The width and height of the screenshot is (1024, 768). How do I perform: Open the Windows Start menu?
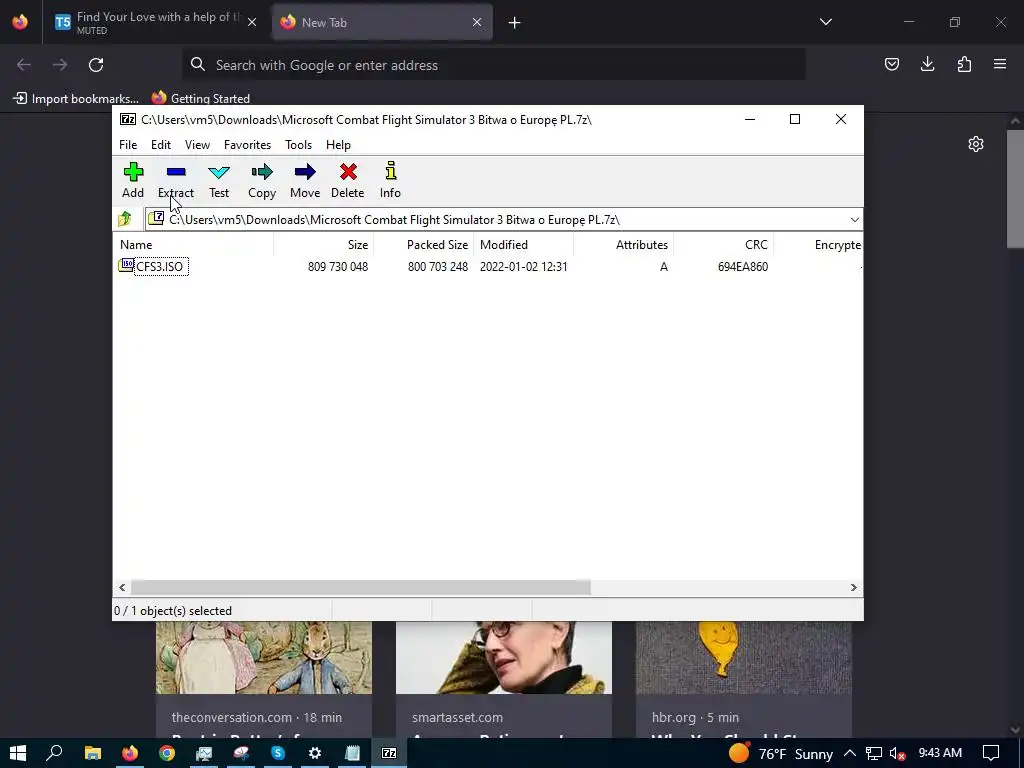click(x=18, y=753)
